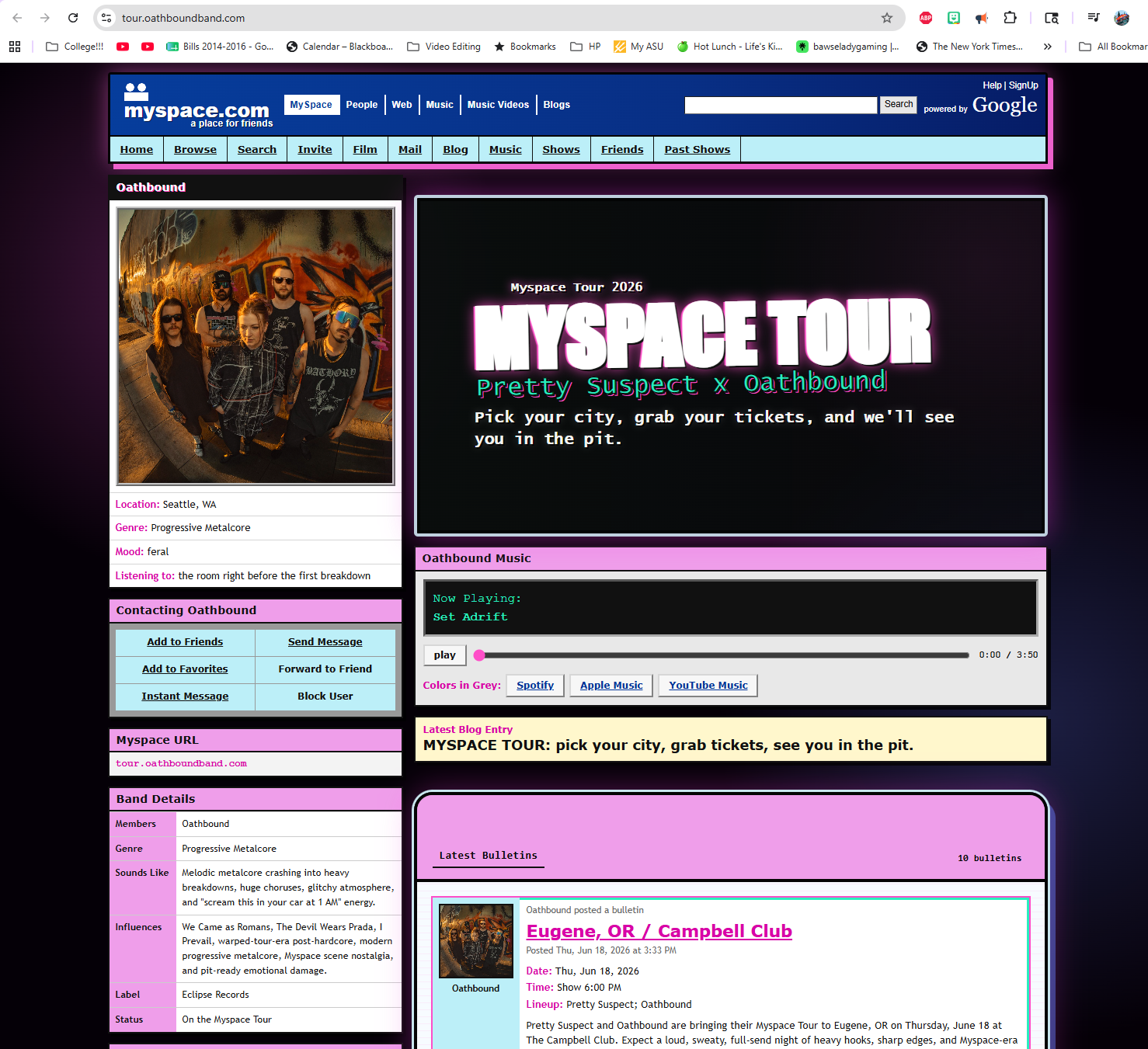Click the Oathbound band profile photo
The height and width of the screenshot is (1049, 1148).
[x=256, y=346]
